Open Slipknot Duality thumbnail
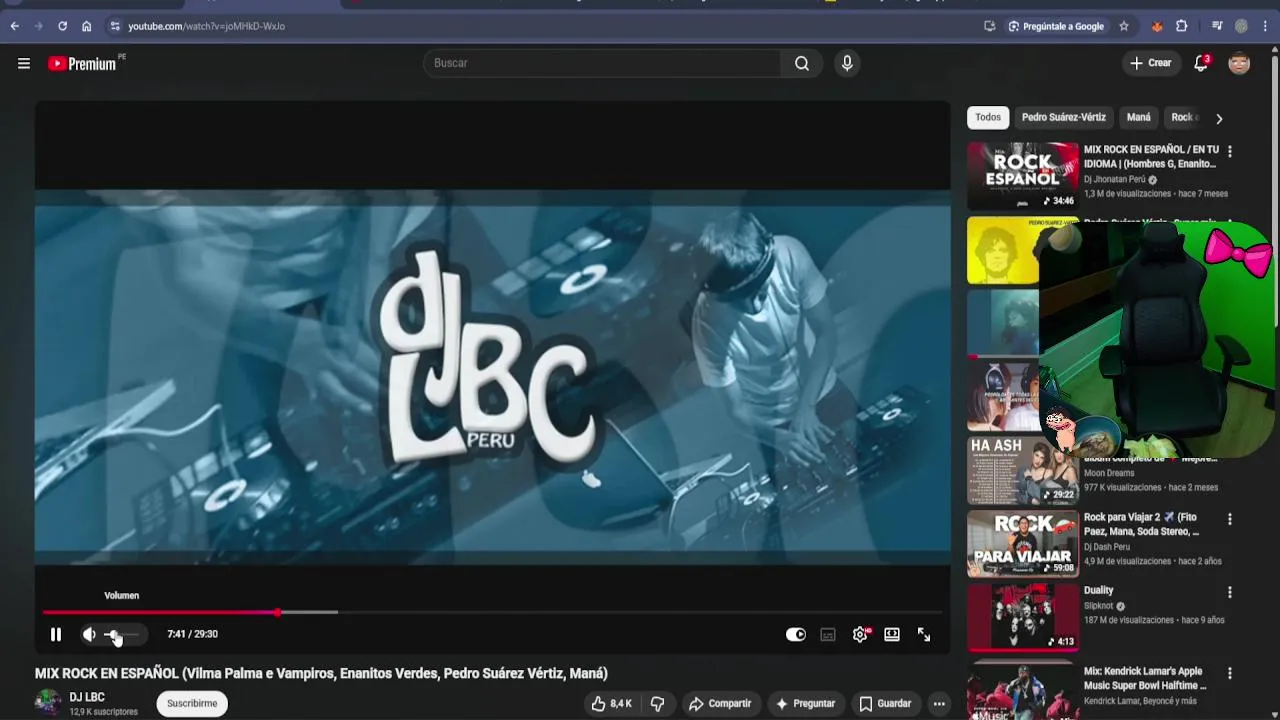 [x=1023, y=617]
